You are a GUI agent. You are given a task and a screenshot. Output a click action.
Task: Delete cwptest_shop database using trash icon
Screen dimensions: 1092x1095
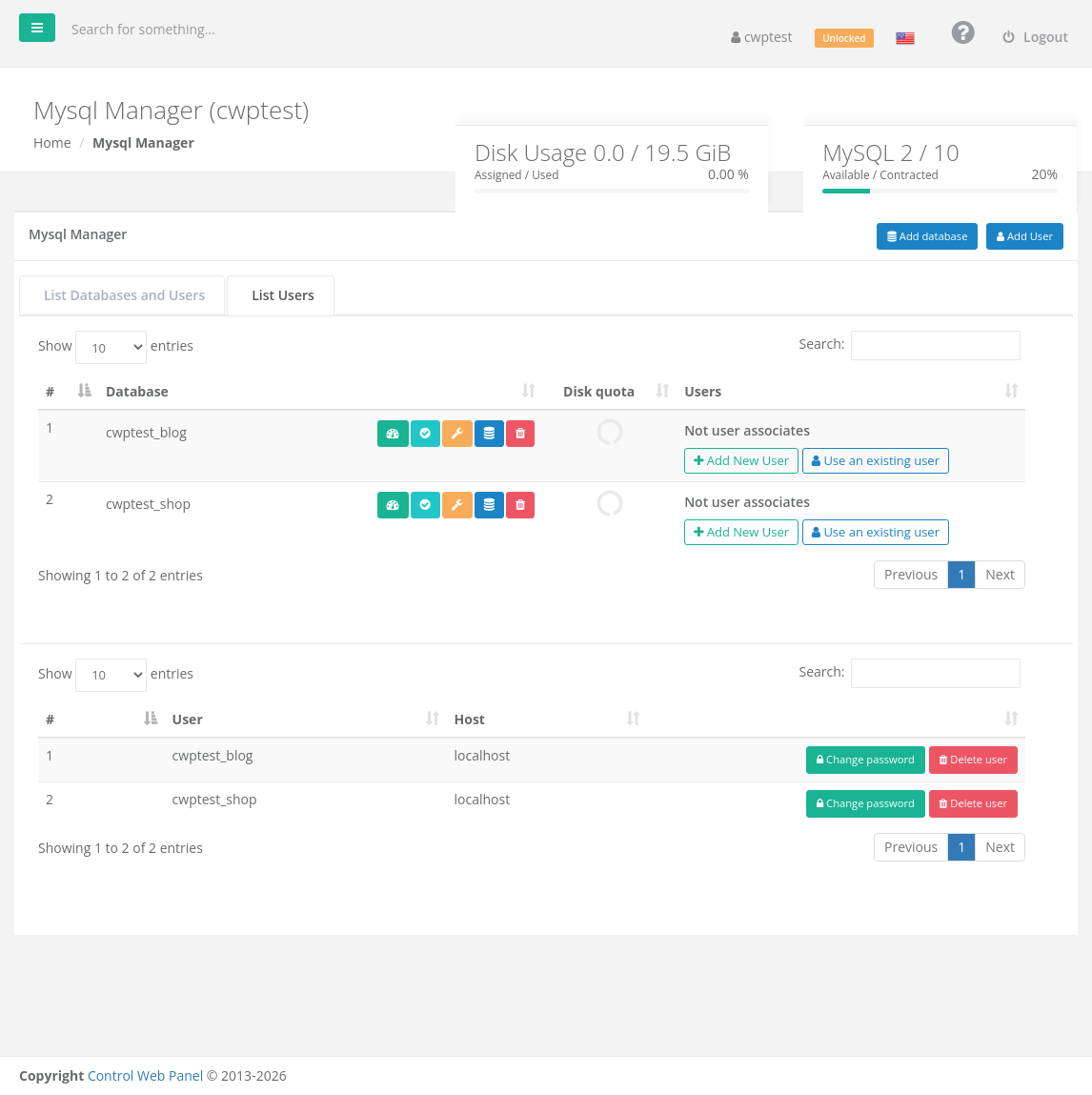pos(520,505)
